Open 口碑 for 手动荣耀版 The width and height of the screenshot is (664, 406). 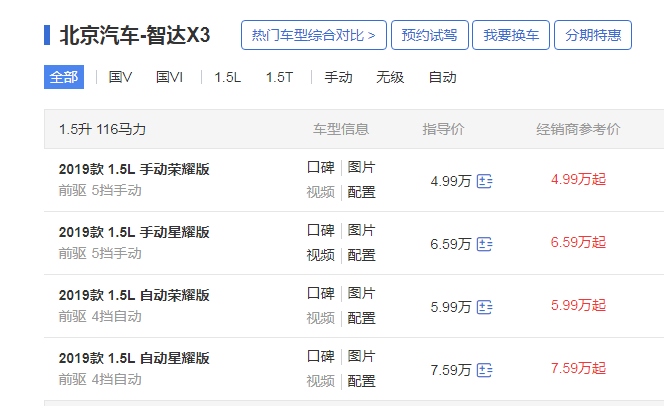point(321,167)
